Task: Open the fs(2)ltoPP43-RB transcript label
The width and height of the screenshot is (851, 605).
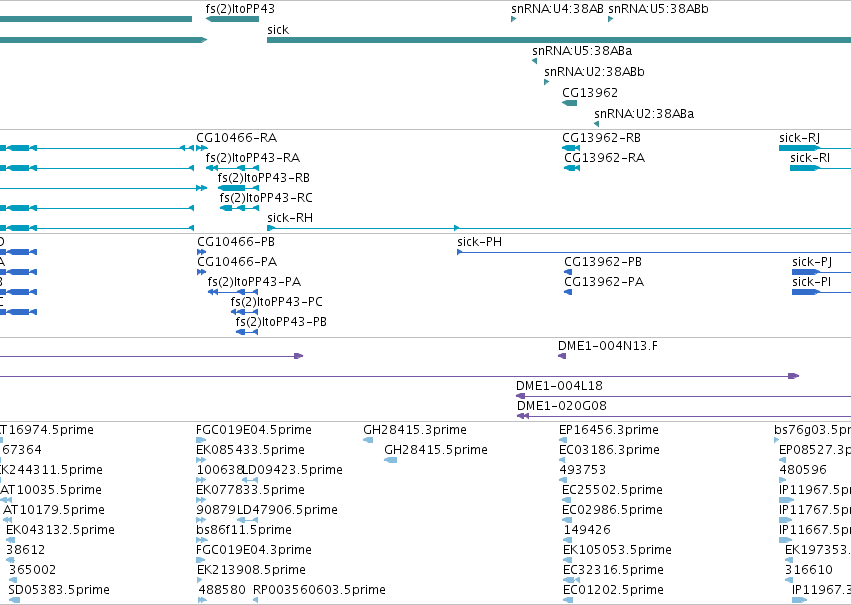Action: click(264, 178)
